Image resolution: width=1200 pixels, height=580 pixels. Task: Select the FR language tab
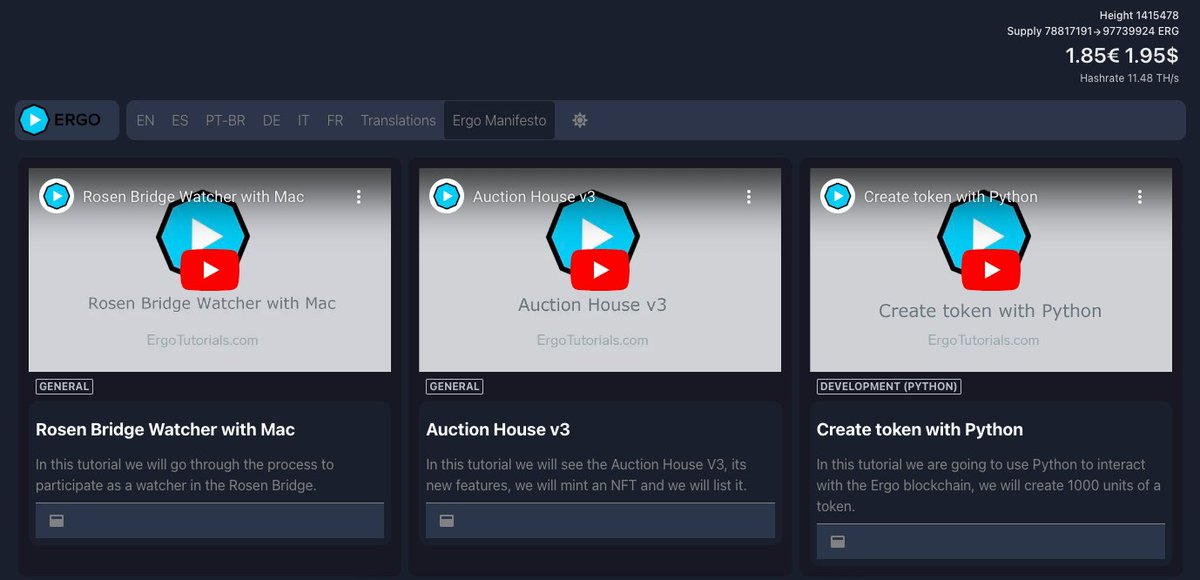tap(335, 119)
